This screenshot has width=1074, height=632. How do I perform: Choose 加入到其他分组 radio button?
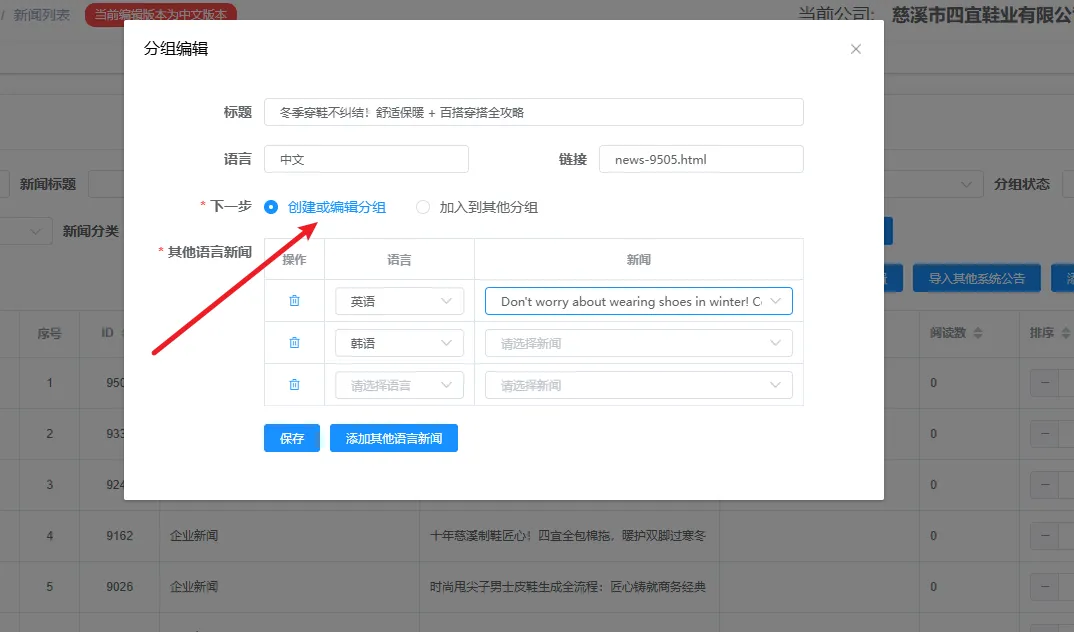pyautogui.click(x=423, y=207)
